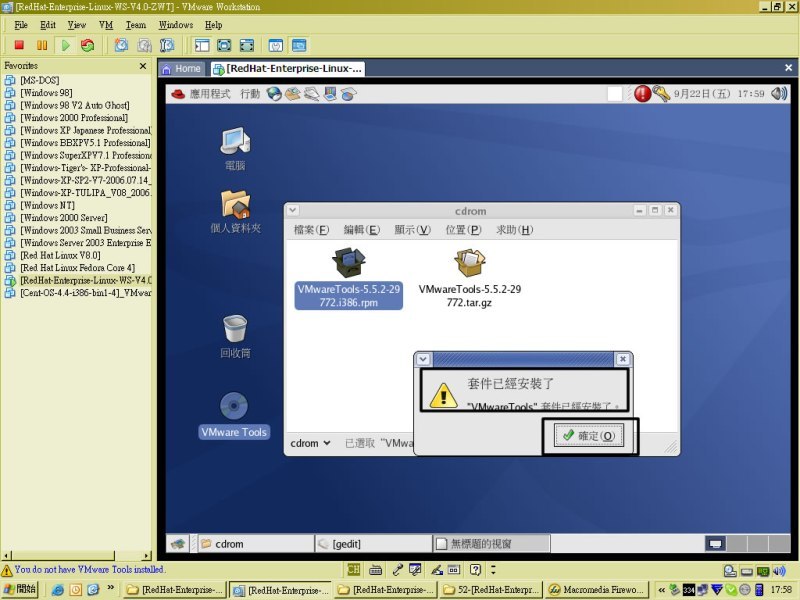Select the 電腦 desktop icon
This screenshot has width=800, height=600.
(x=235, y=149)
